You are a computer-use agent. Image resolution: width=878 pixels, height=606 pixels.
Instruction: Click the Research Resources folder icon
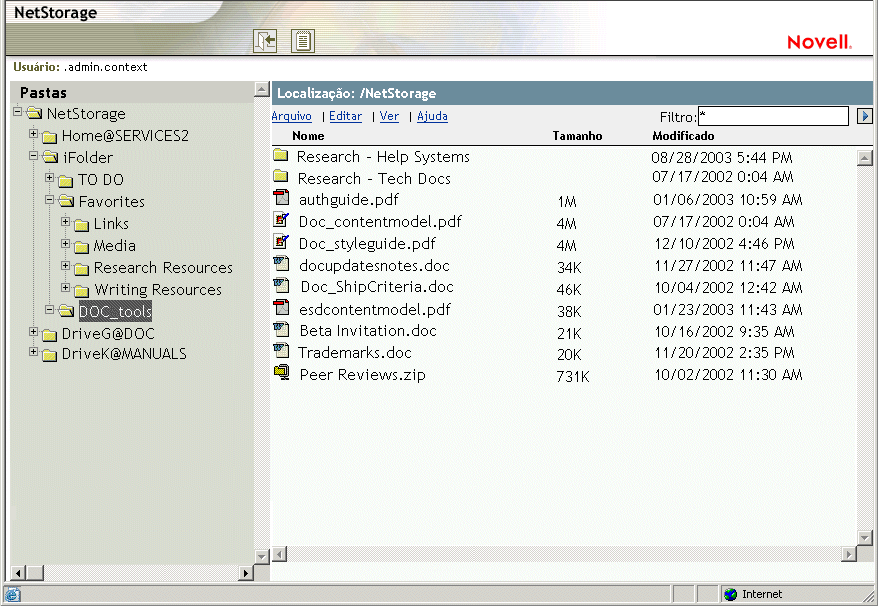point(82,269)
